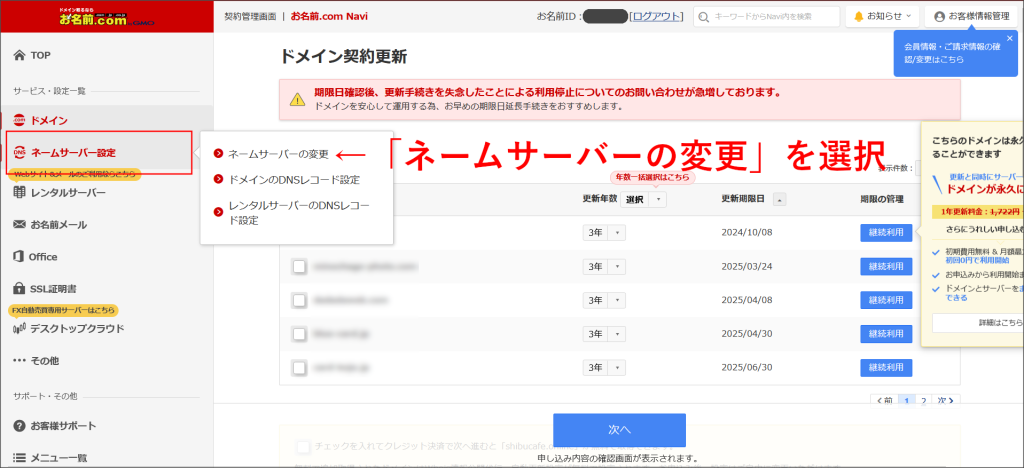
Task: Tick checkbox in the 2025/04/30 row
Action: [x=299, y=334]
